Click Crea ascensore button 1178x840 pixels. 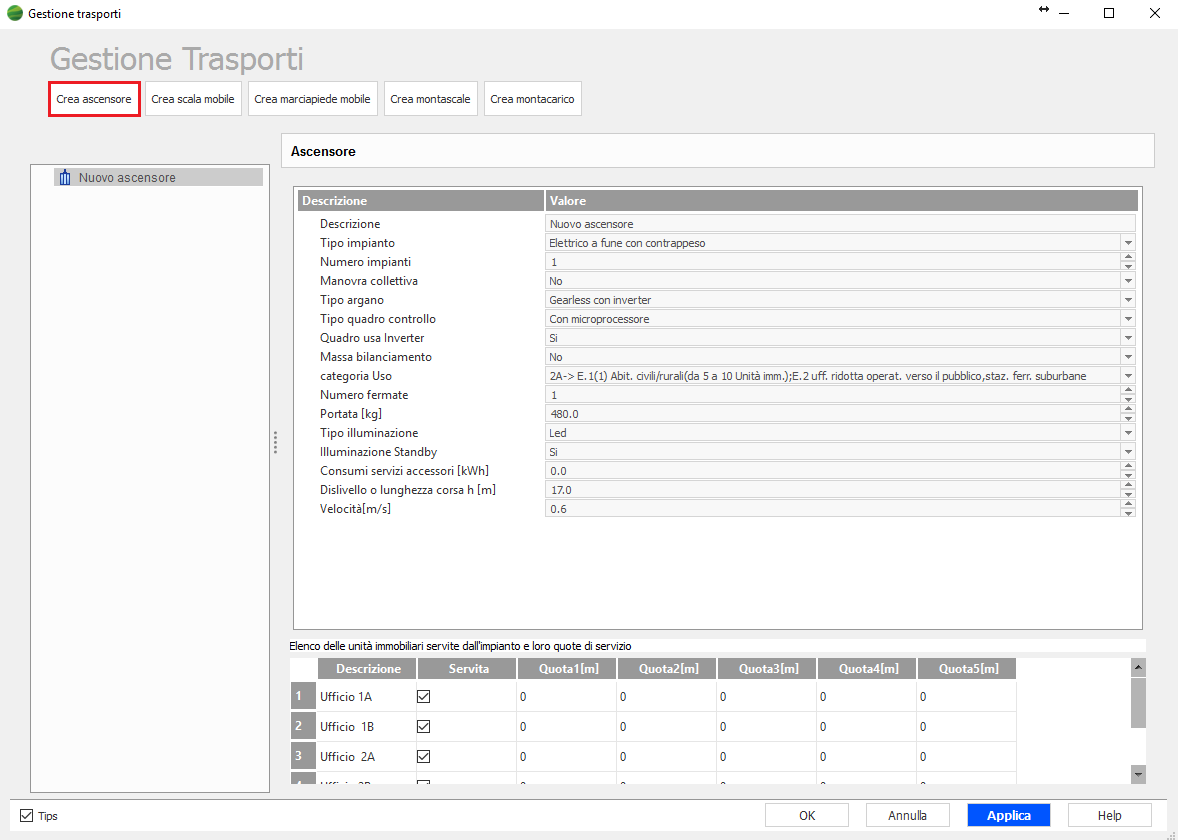[x=94, y=99]
